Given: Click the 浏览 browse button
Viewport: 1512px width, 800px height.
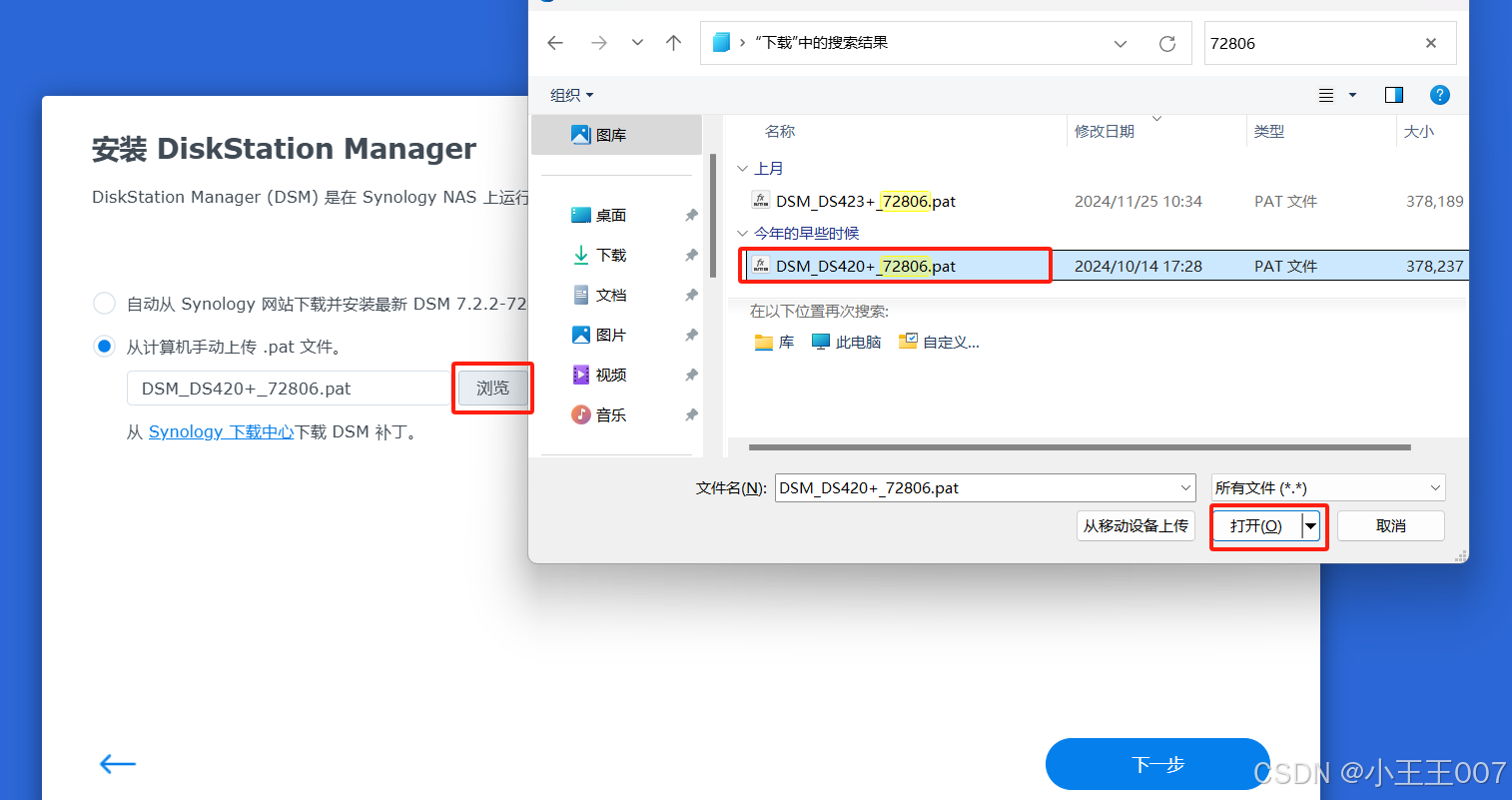Looking at the screenshot, I should coord(492,389).
